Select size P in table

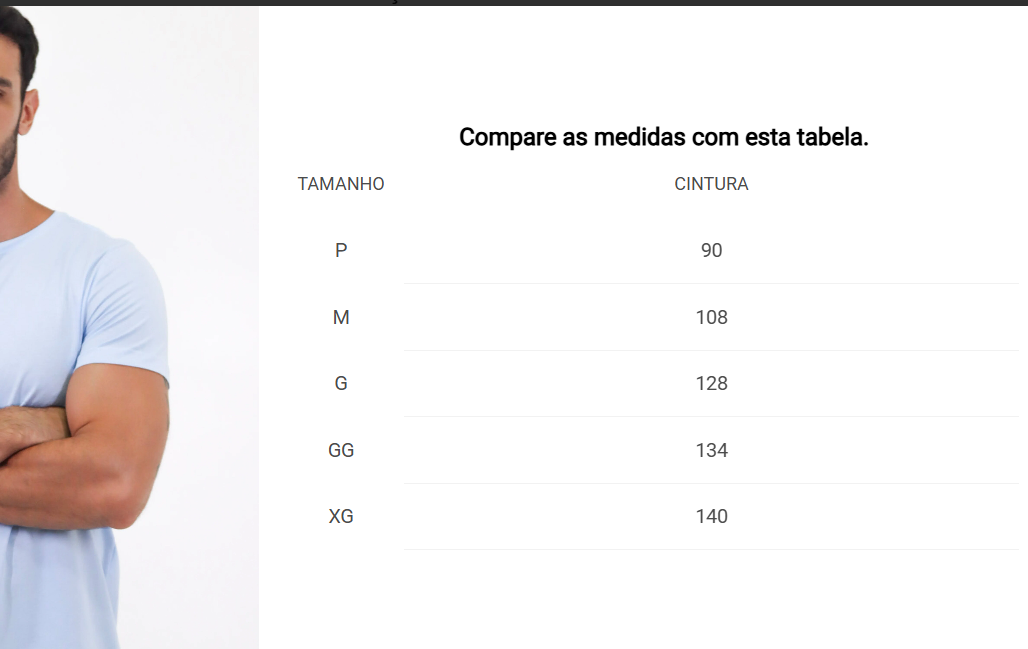(341, 250)
